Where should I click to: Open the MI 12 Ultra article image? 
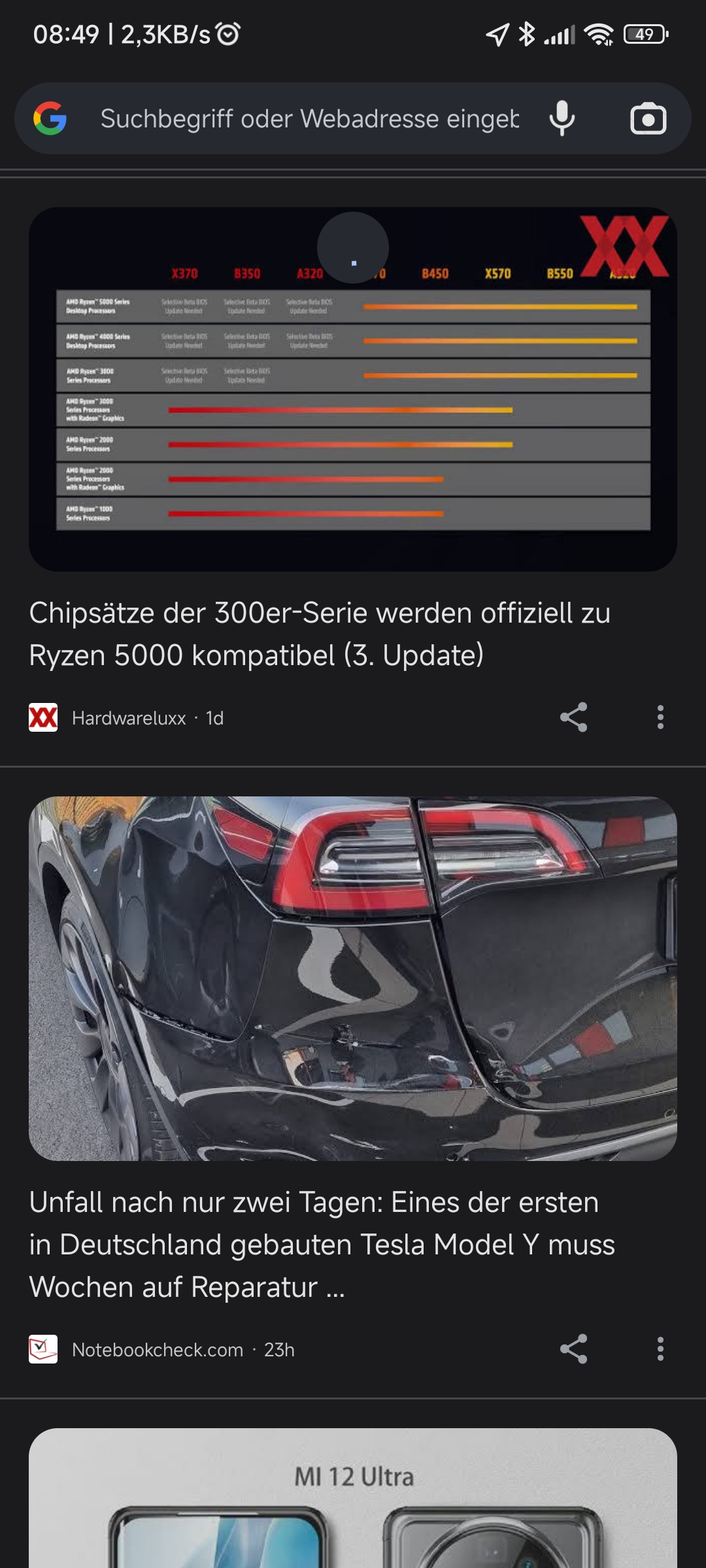353,1498
